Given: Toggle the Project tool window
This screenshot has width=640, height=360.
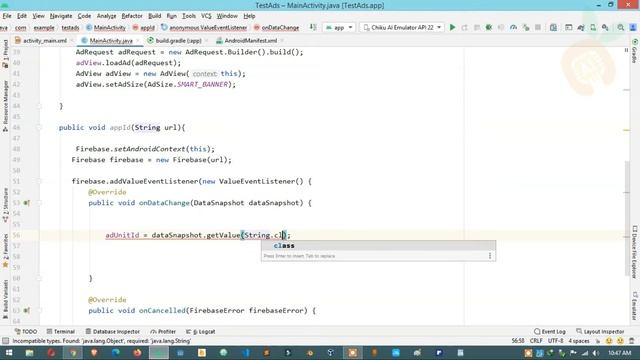Looking at the screenshot, I should click(x=5, y=54).
